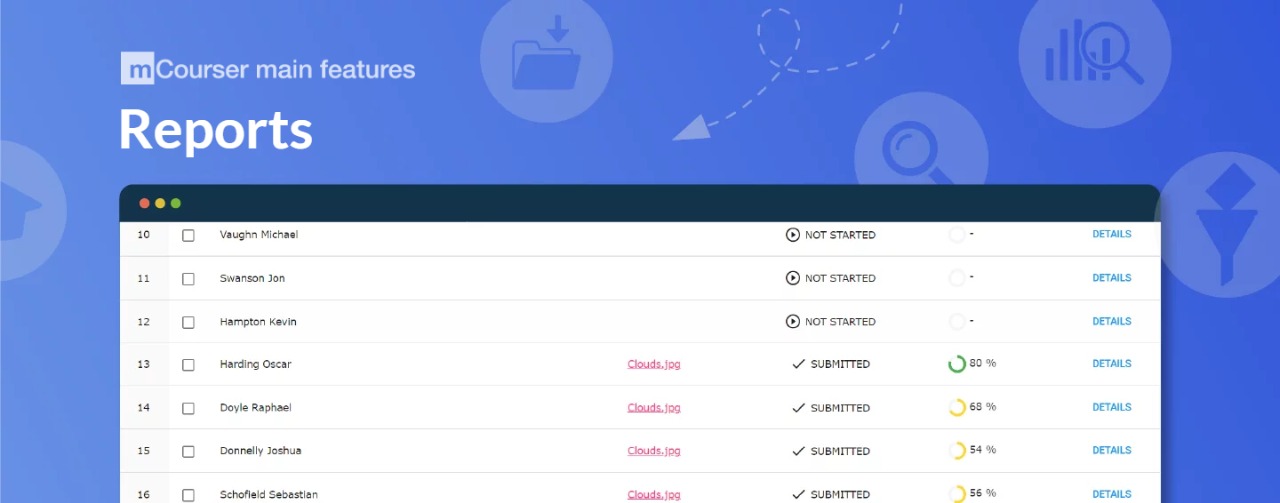Image resolution: width=1280 pixels, height=503 pixels.
Task: Select Donnelly Joshua's row checkbox
Action: 188,451
